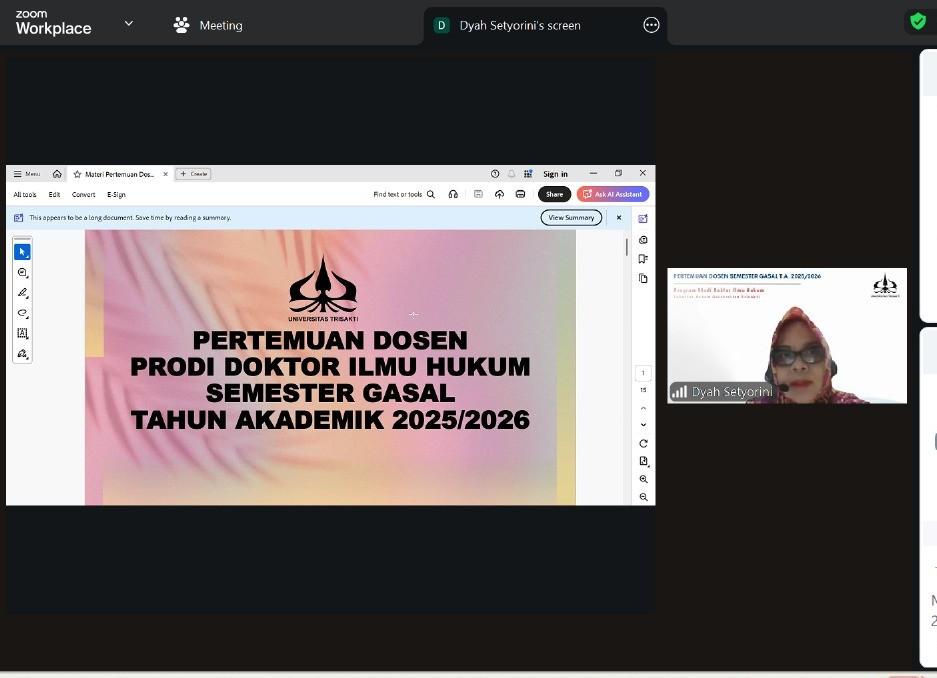
Task: Expand the Zoom Workplace dropdown chevron
Action: (x=128, y=24)
